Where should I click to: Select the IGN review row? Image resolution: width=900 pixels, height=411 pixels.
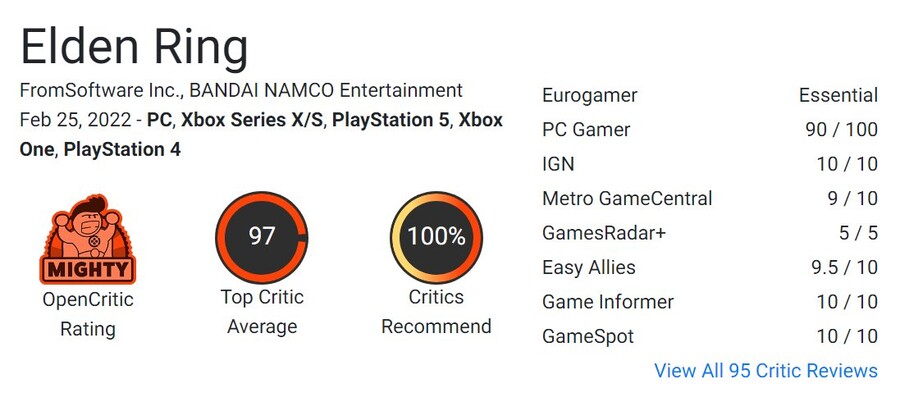[709, 164]
